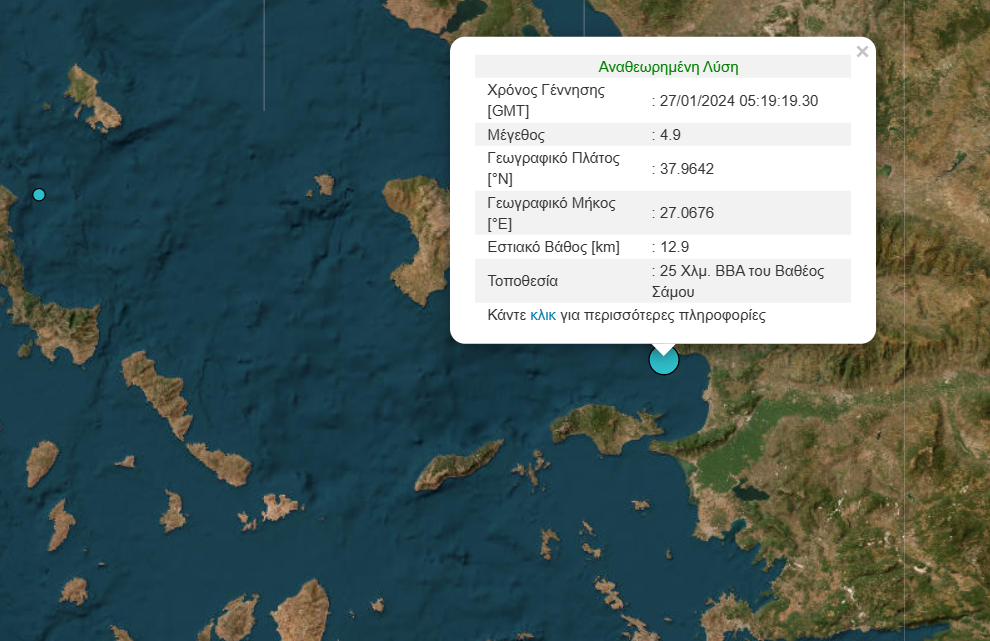Select the longitude value 27.0676
The image size is (990, 641).
pos(685,213)
